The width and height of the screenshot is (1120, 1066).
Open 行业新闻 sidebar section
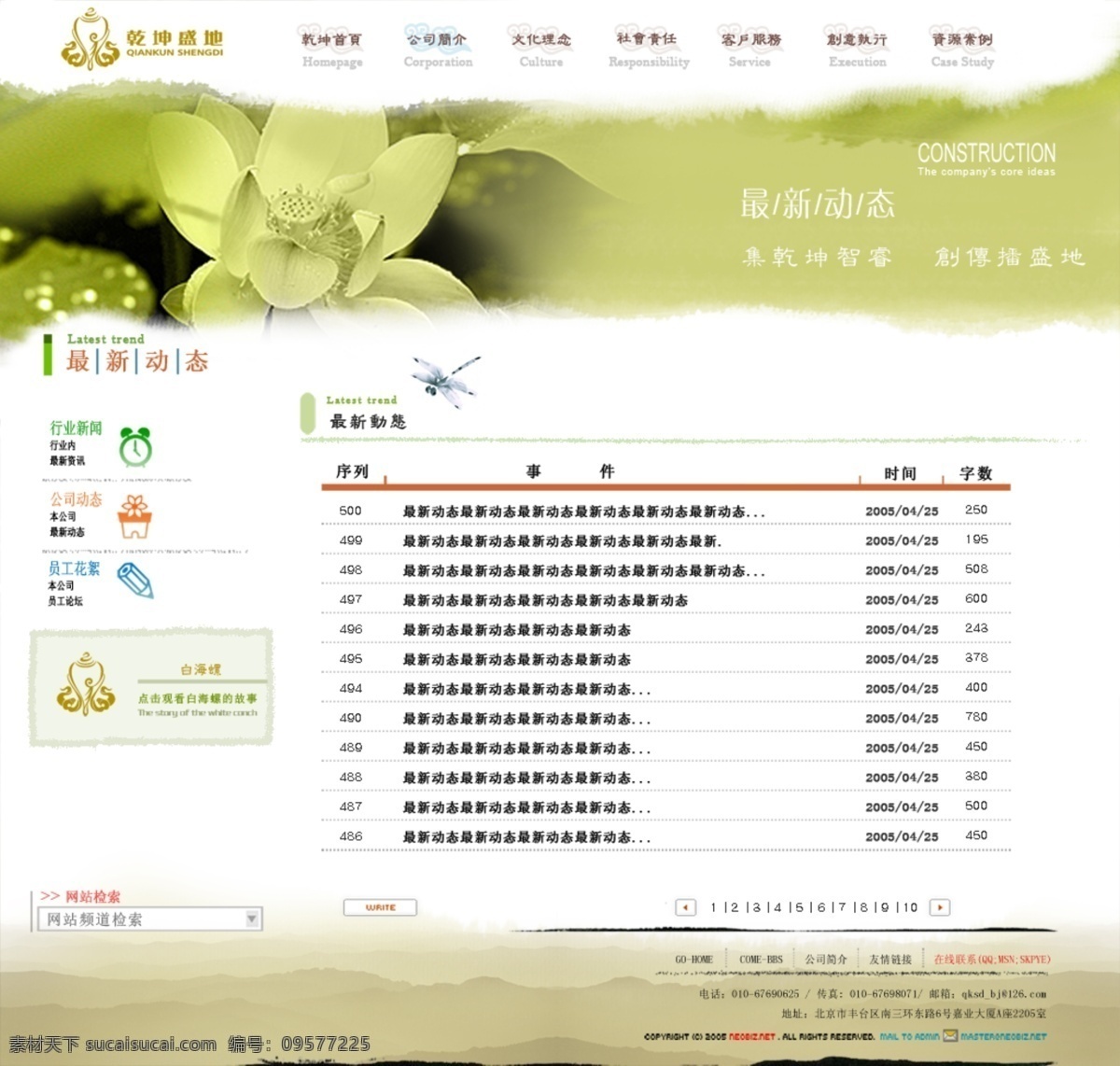pos(77,428)
